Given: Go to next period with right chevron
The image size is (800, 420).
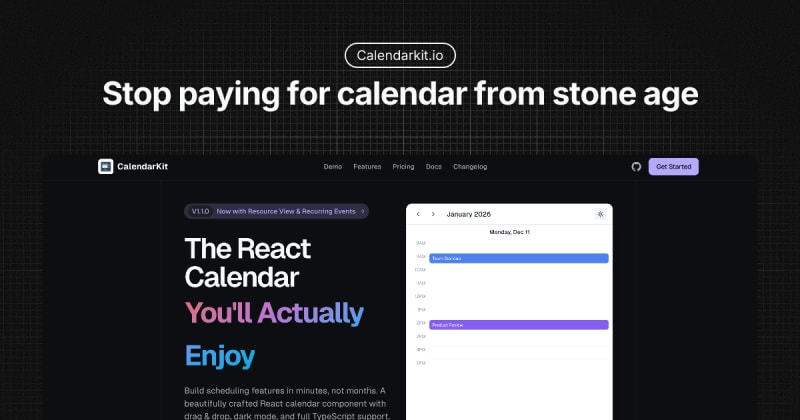Looking at the screenshot, I should (433, 214).
